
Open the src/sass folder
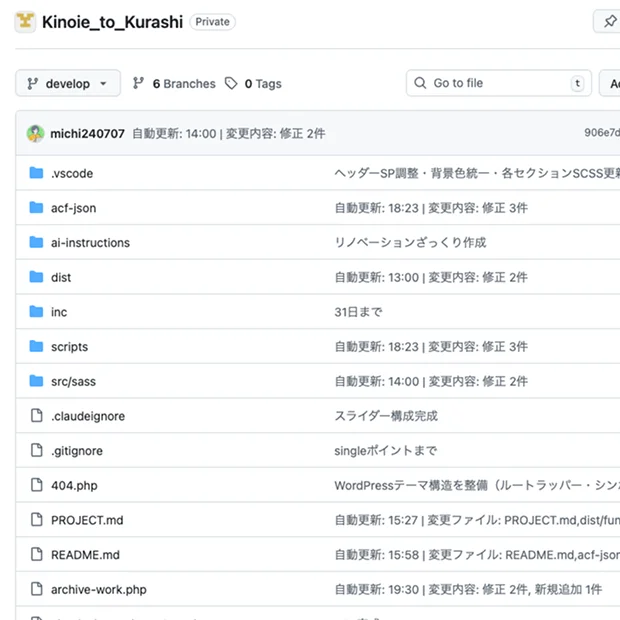[x=73, y=382]
